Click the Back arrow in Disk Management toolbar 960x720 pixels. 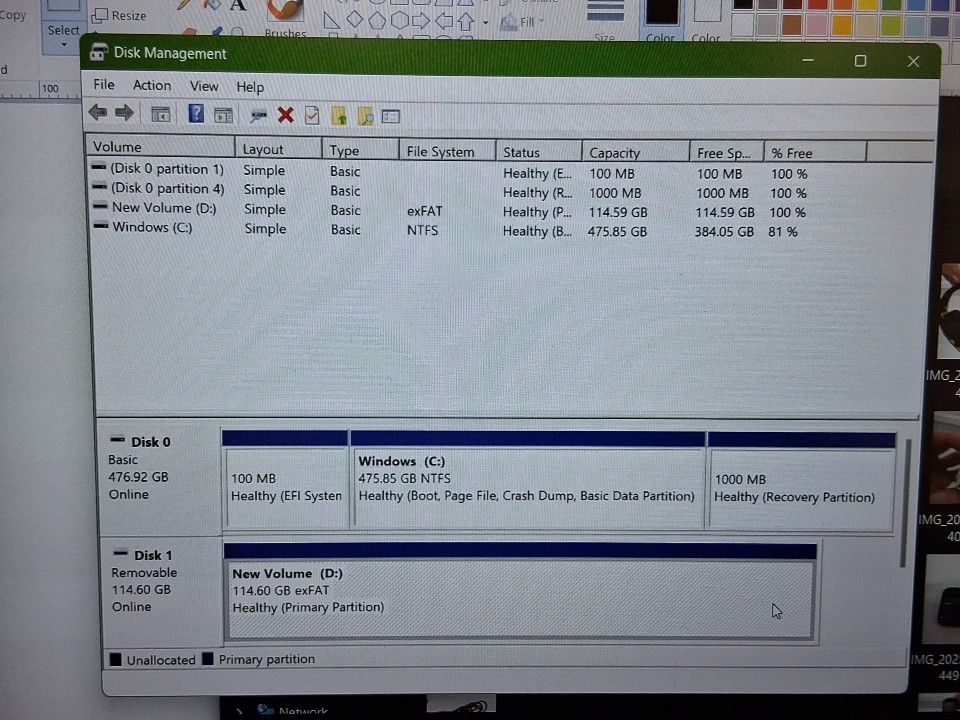[98, 113]
